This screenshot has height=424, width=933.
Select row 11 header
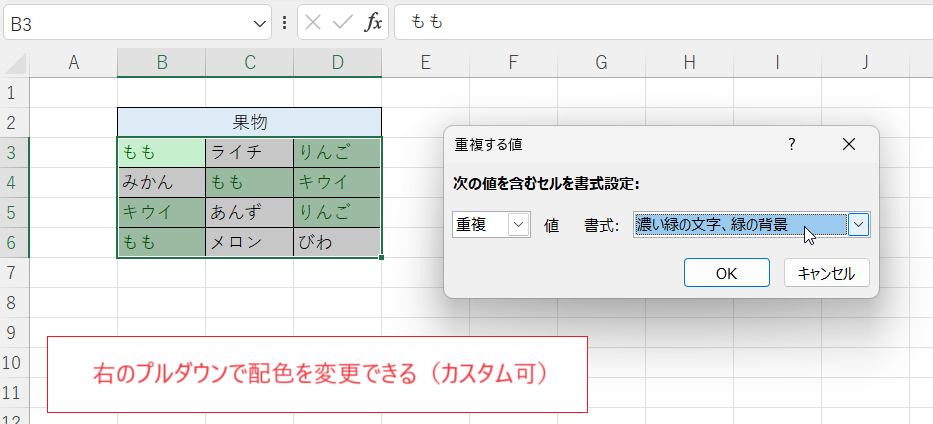coord(14,392)
